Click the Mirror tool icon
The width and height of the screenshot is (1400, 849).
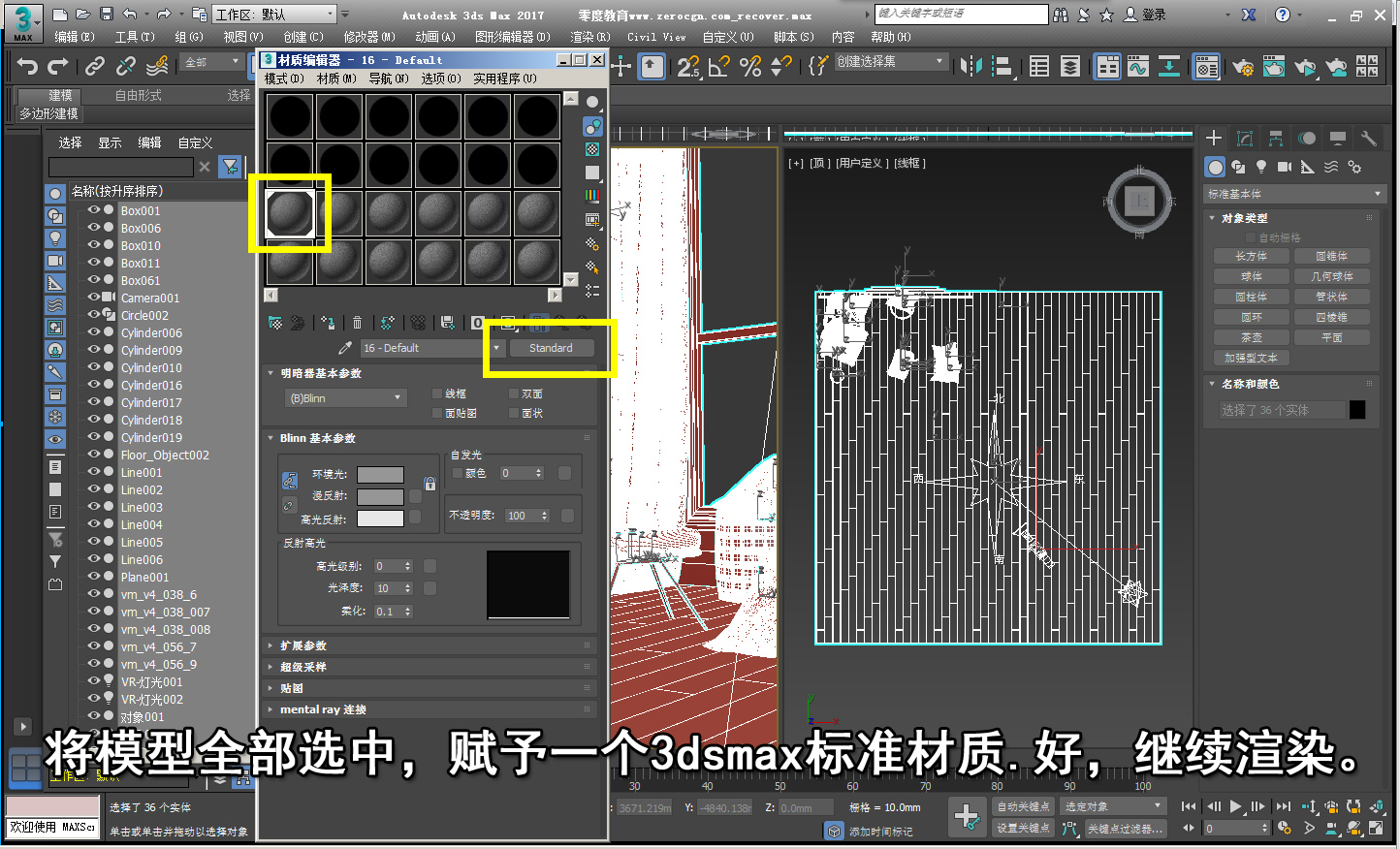[x=971, y=66]
